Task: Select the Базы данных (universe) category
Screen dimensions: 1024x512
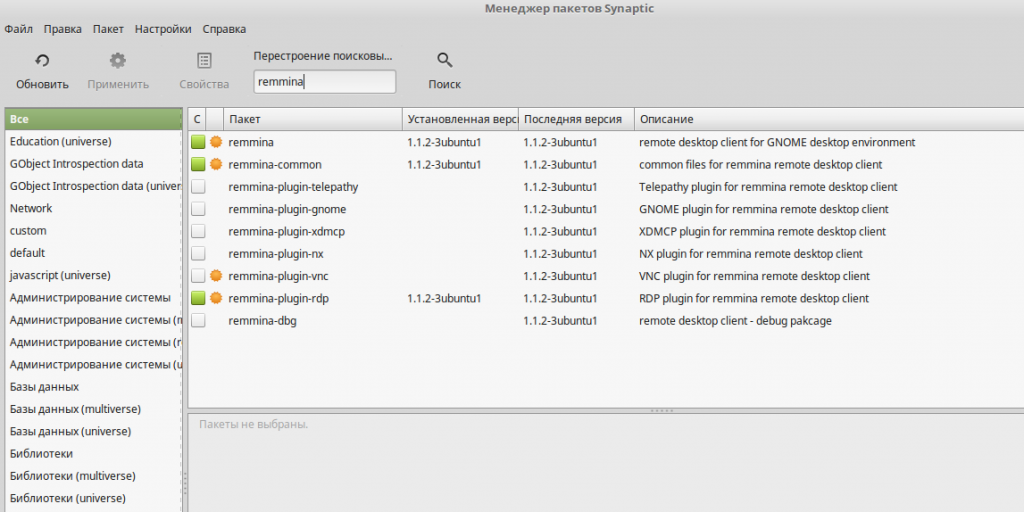Action: pos(93,431)
